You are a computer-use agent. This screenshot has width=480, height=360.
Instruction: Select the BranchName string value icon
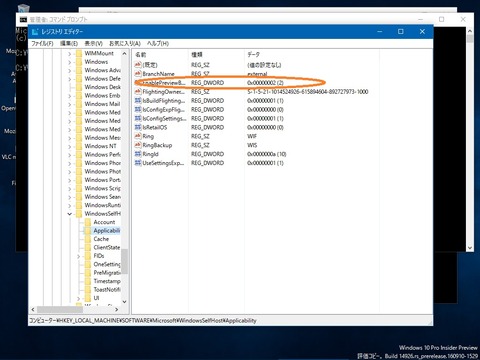[138, 74]
